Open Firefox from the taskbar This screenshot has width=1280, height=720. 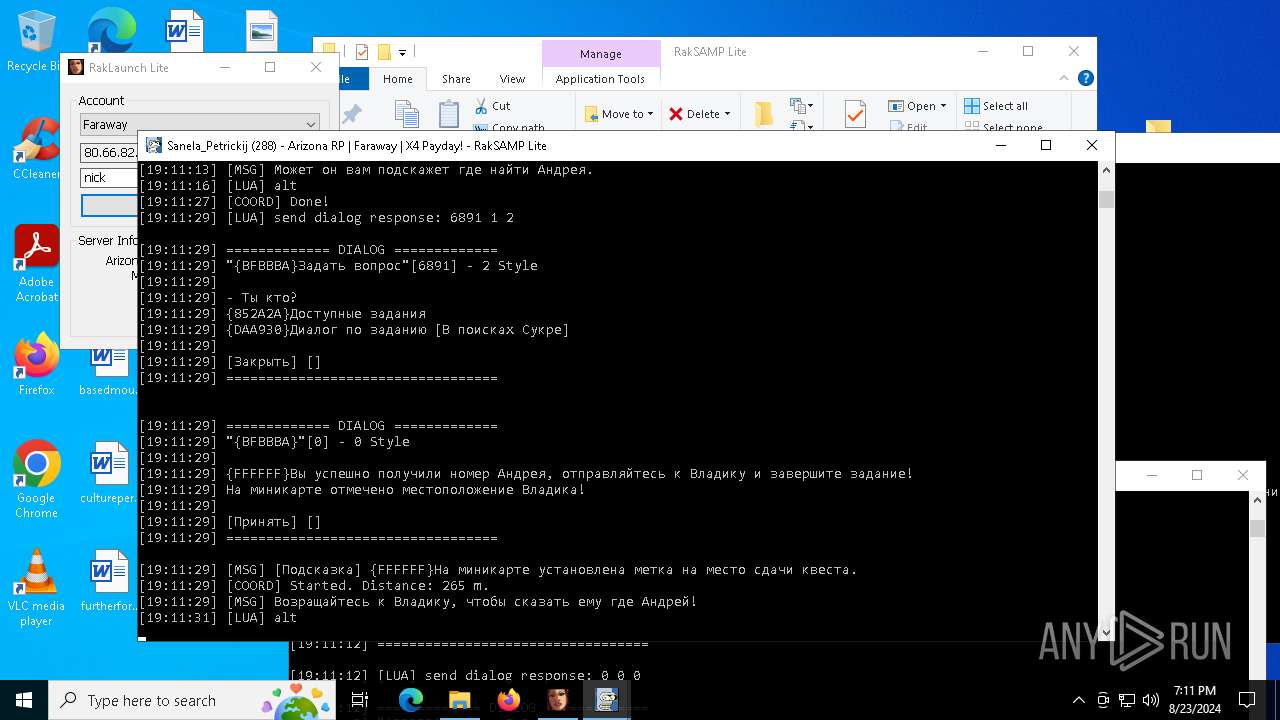coord(508,700)
